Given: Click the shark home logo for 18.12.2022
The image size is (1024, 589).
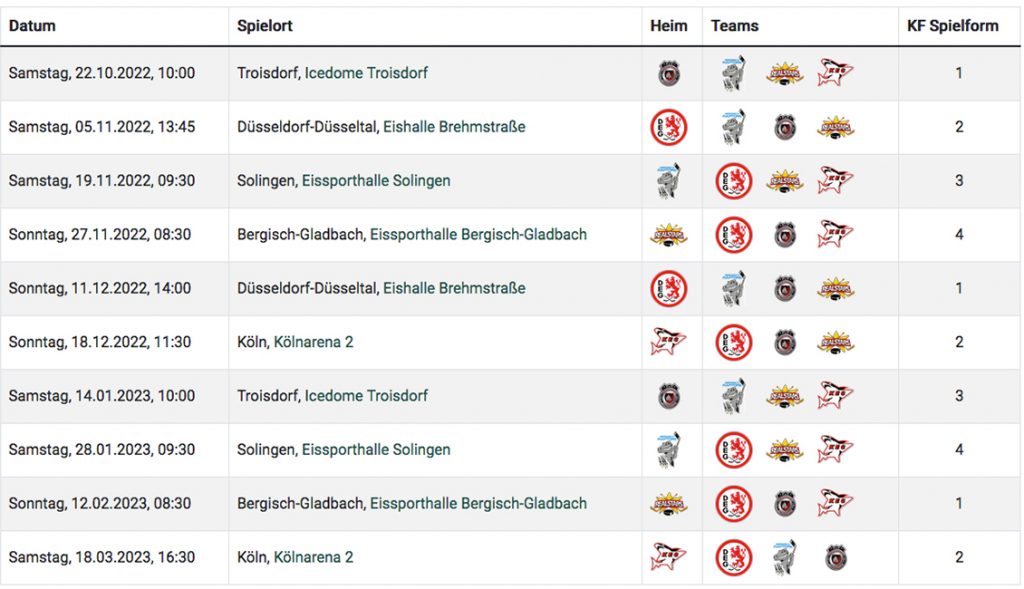Looking at the screenshot, I should (669, 342).
